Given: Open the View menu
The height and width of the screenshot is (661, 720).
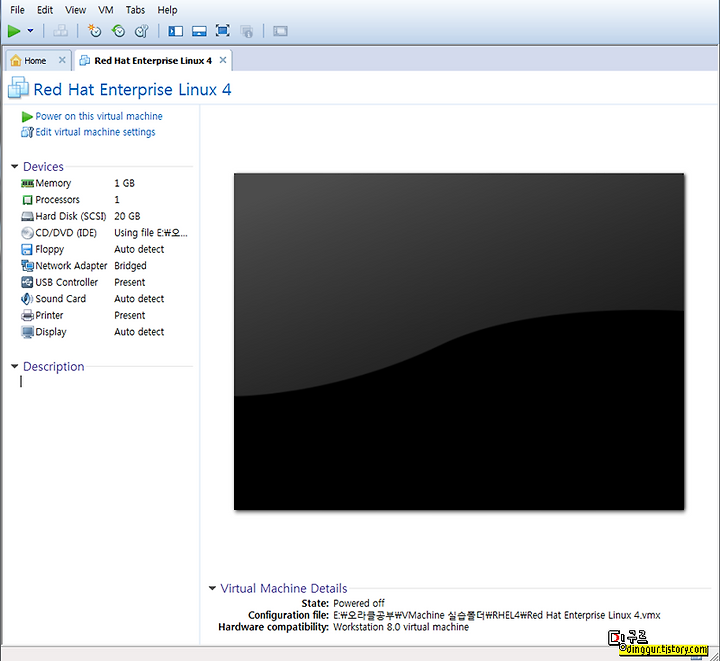Looking at the screenshot, I should click(x=75, y=10).
